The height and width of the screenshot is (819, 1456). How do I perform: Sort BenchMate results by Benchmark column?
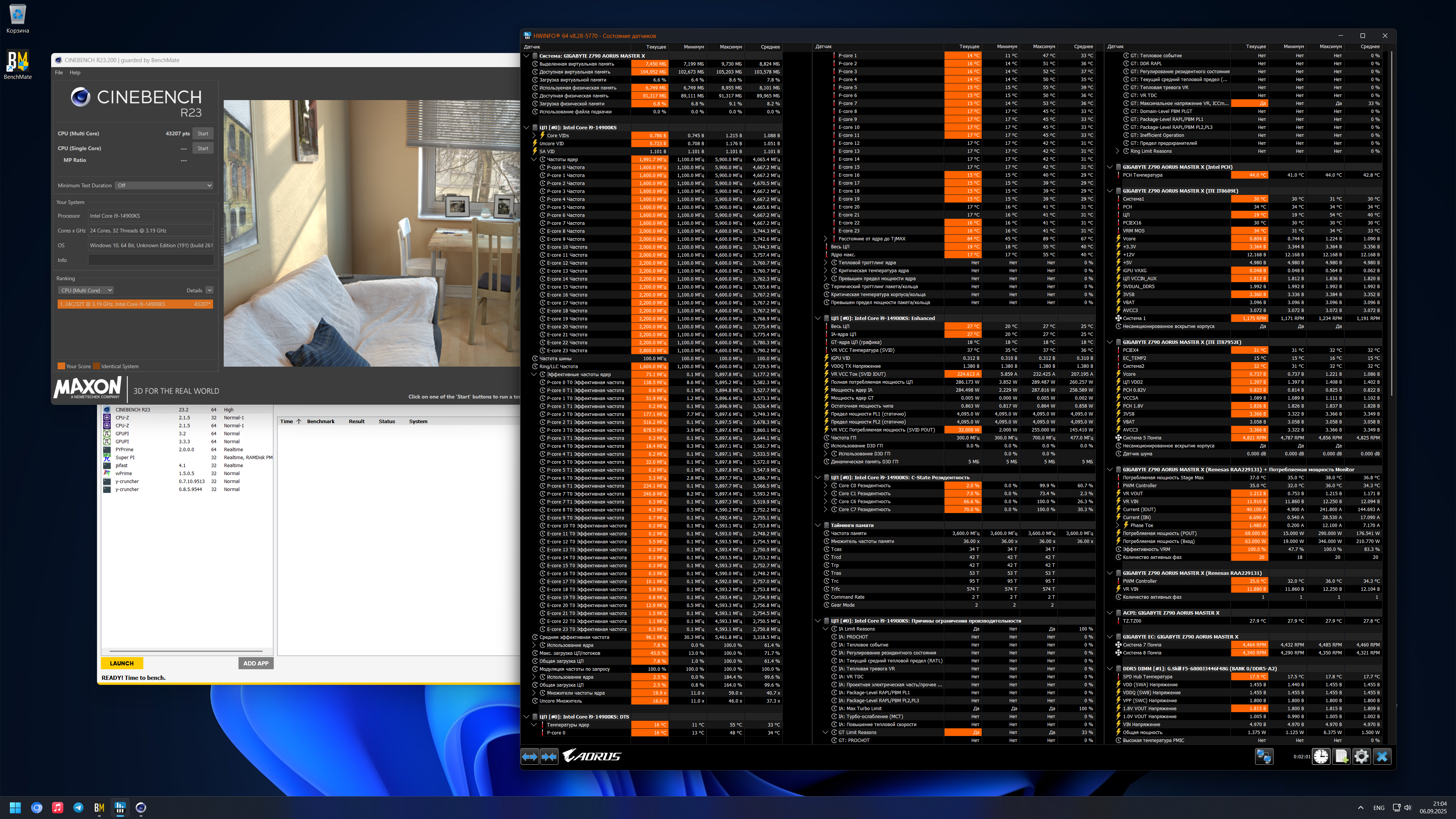tap(321, 422)
